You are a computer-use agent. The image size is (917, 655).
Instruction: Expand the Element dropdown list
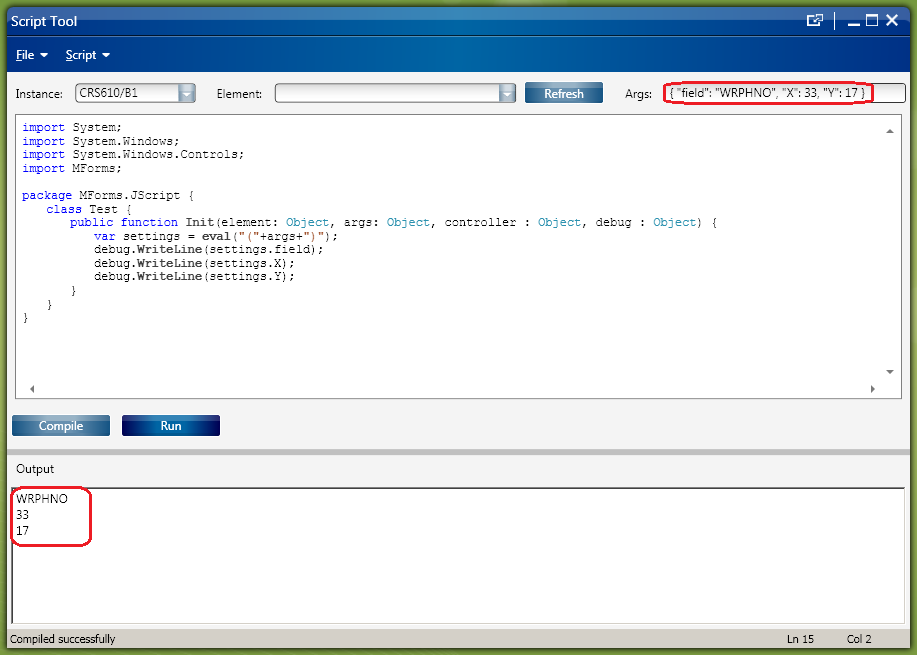[x=507, y=93]
